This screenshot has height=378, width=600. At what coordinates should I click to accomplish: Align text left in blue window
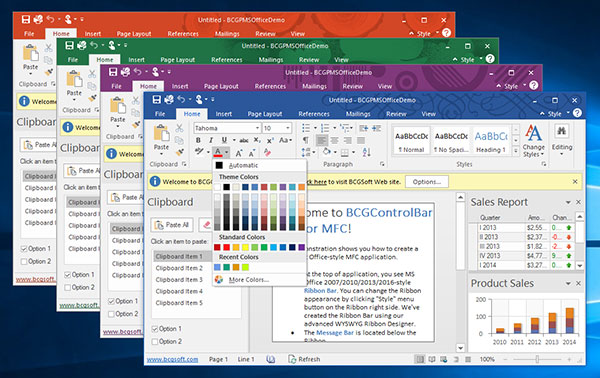pos(322,140)
